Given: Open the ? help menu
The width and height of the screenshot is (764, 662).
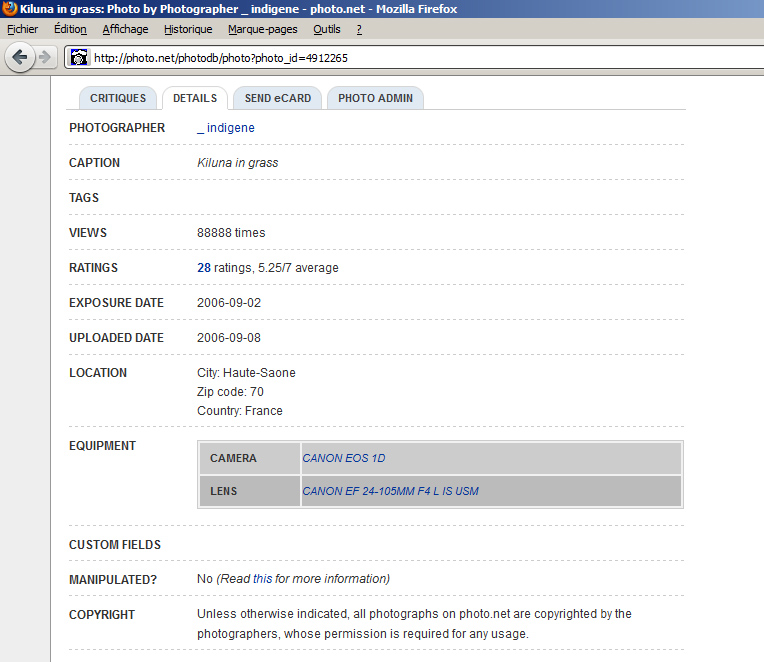Looking at the screenshot, I should click(359, 29).
